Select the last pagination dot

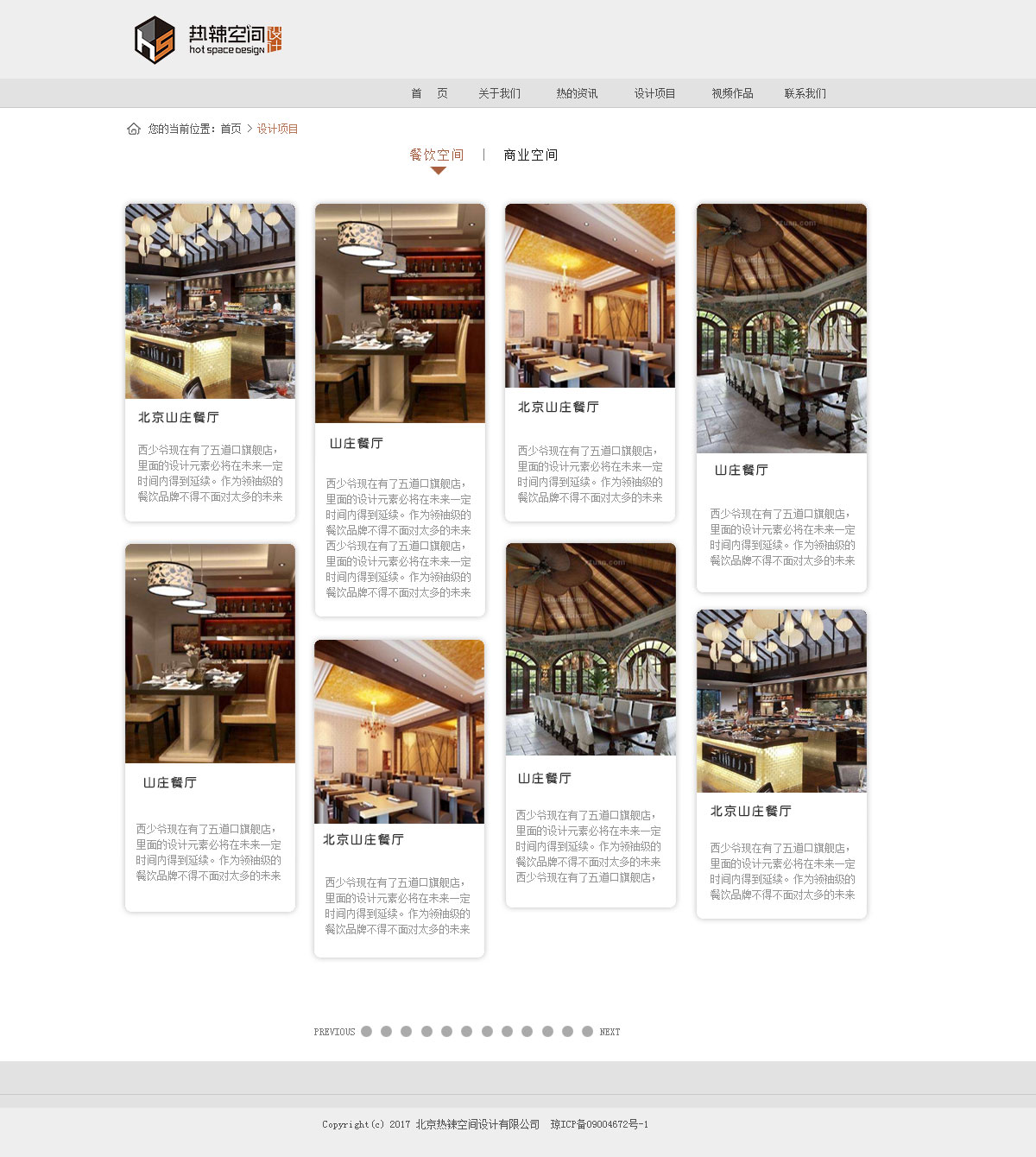tap(587, 1031)
